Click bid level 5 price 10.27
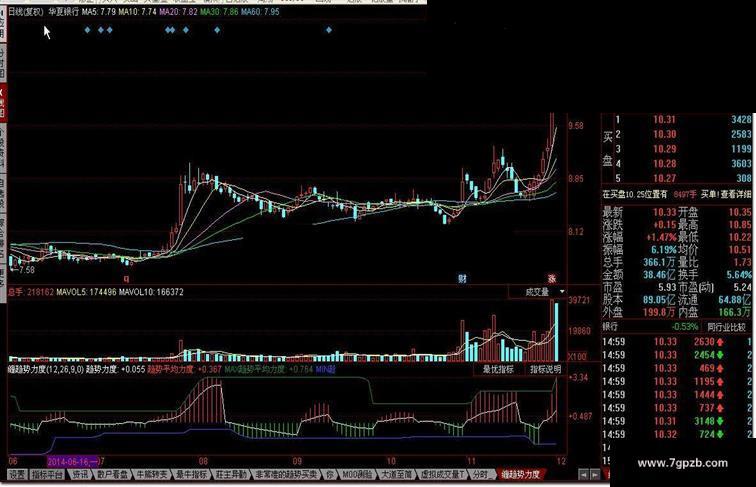756x487 pixels. click(x=664, y=178)
